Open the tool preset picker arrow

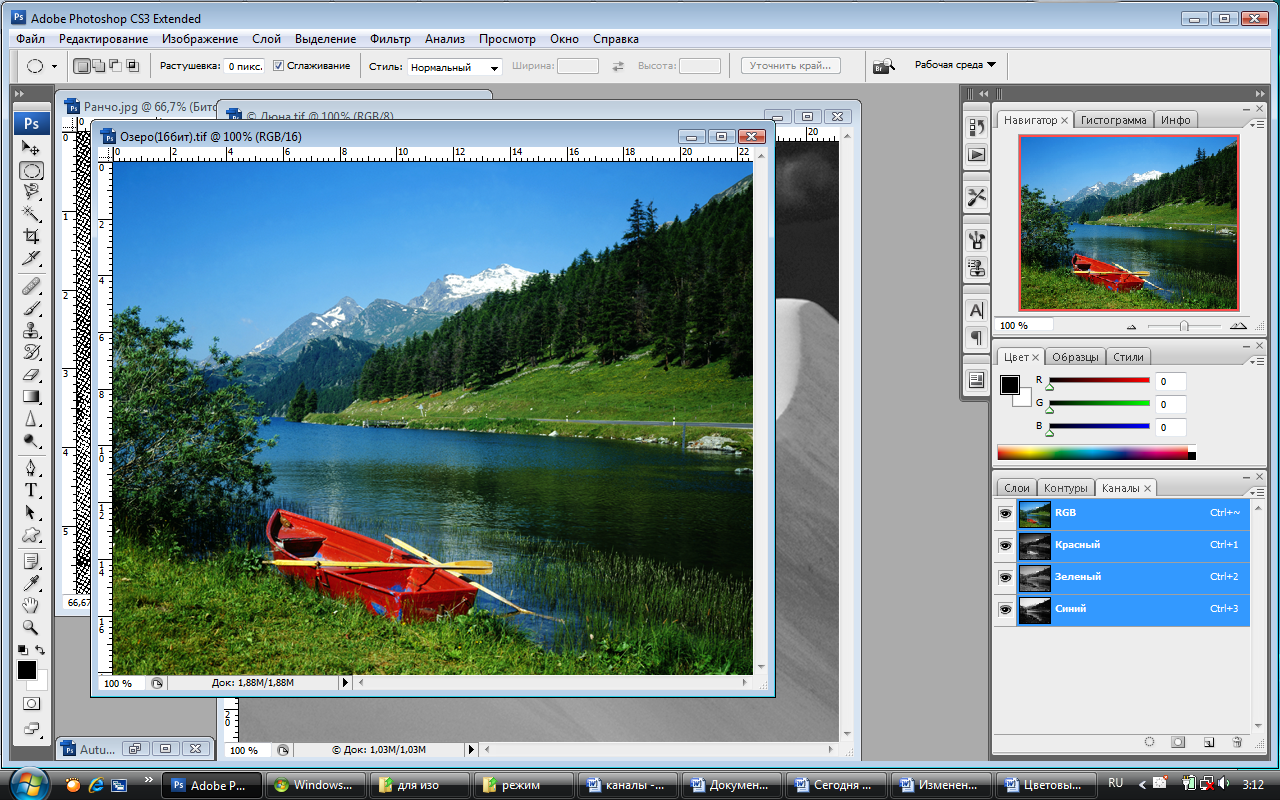click(x=54, y=67)
